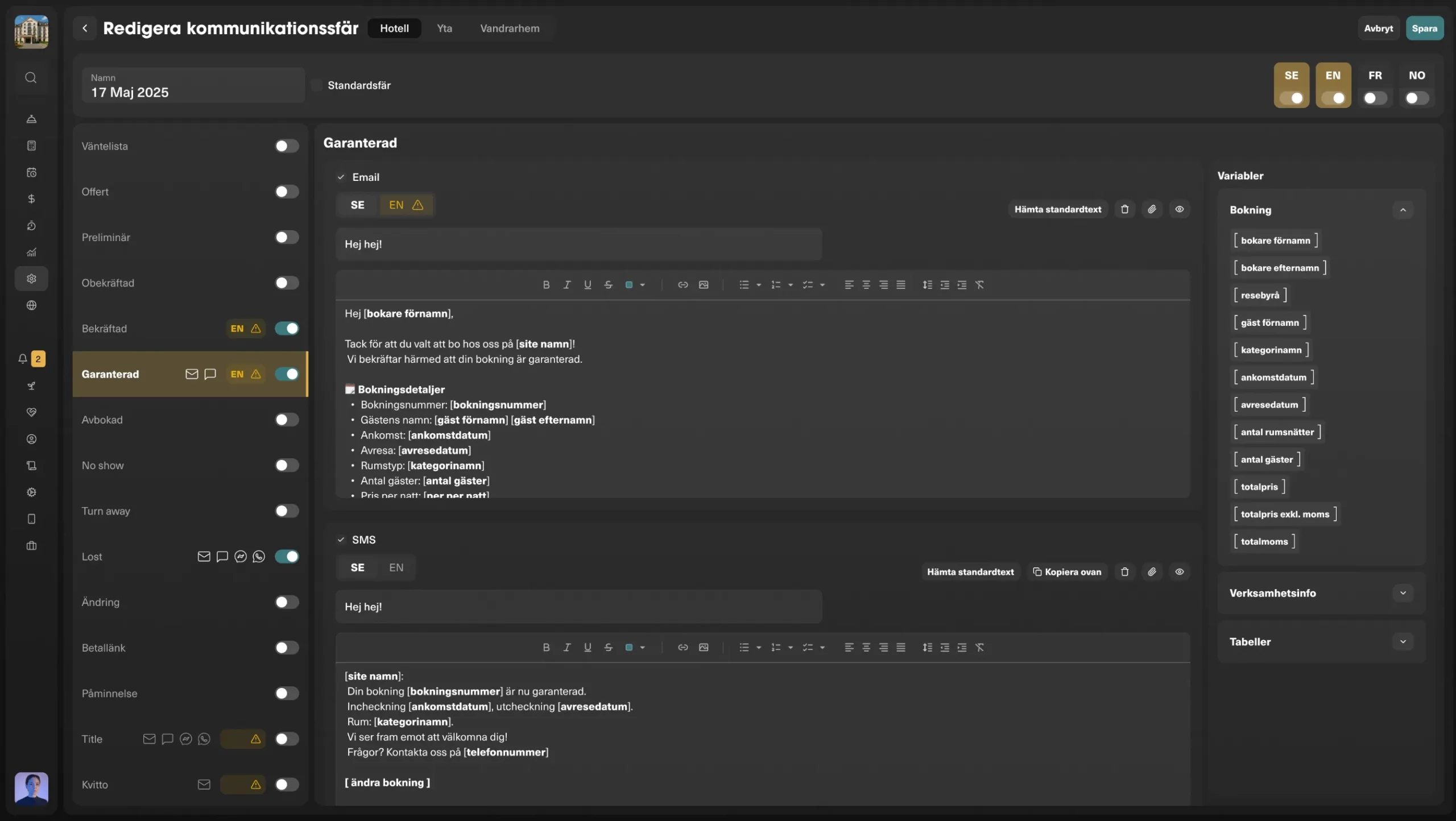Turn on the FR language switch
Viewport: 1456px width, 821px height.
[1375, 98]
